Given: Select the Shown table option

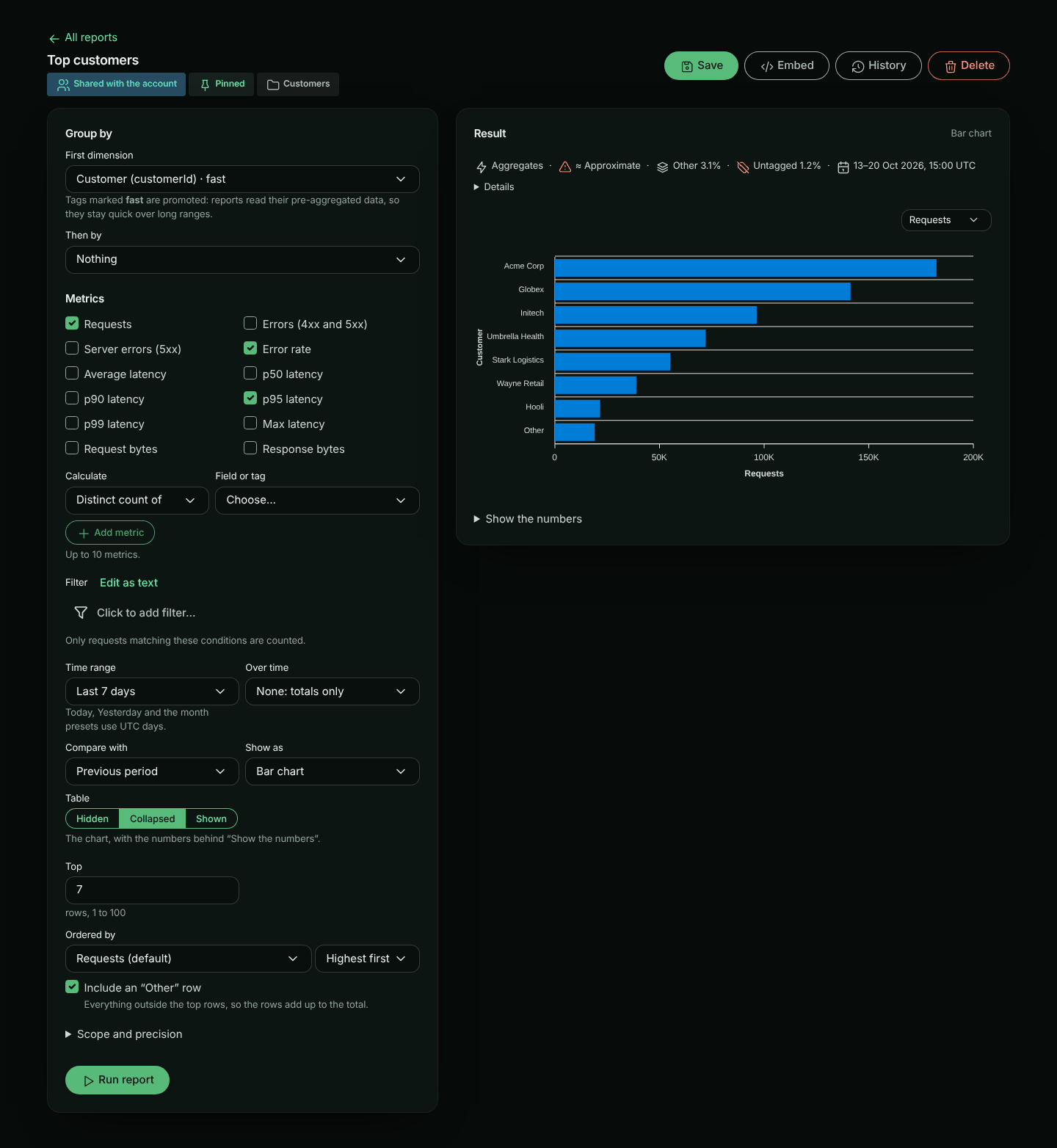Looking at the screenshot, I should pyautogui.click(x=211, y=818).
